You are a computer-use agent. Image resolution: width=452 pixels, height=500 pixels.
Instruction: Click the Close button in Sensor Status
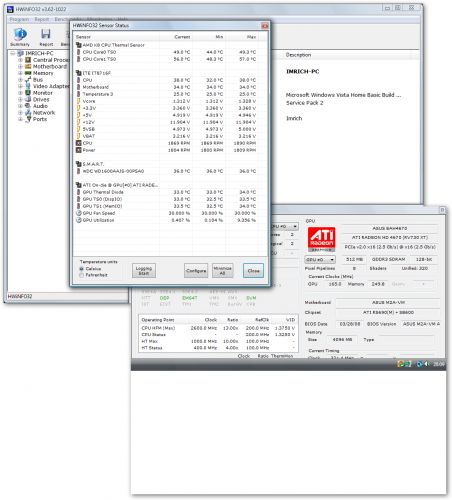tap(253, 271)
